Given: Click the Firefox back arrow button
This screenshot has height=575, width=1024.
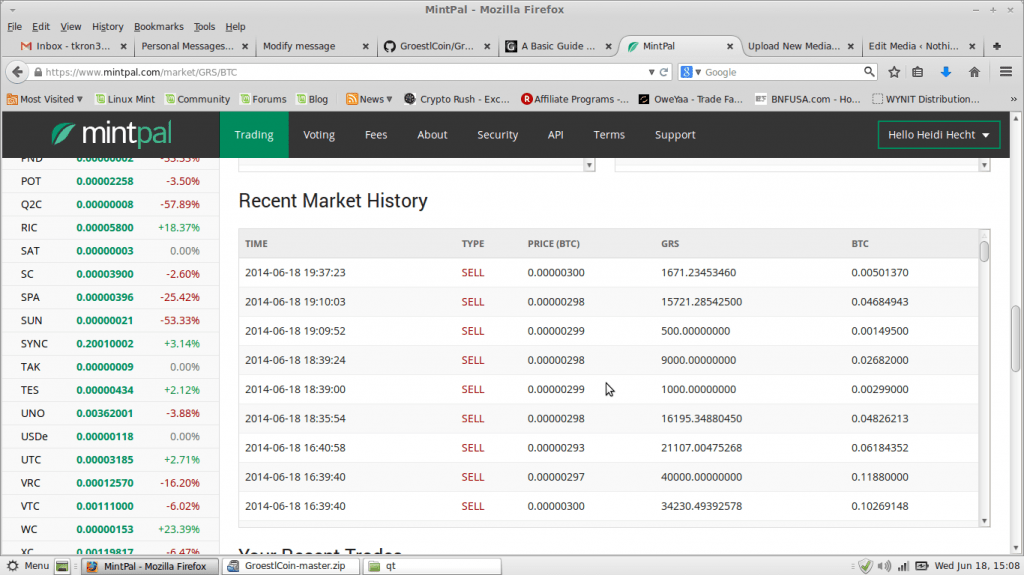Looking at the screenshot, I should point(18,72).
